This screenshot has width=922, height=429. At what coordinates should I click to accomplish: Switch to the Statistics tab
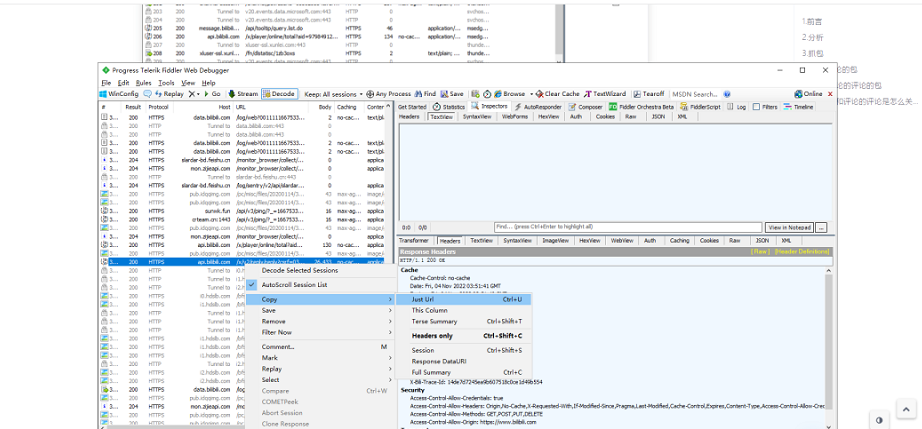click(x=449, y=107)
